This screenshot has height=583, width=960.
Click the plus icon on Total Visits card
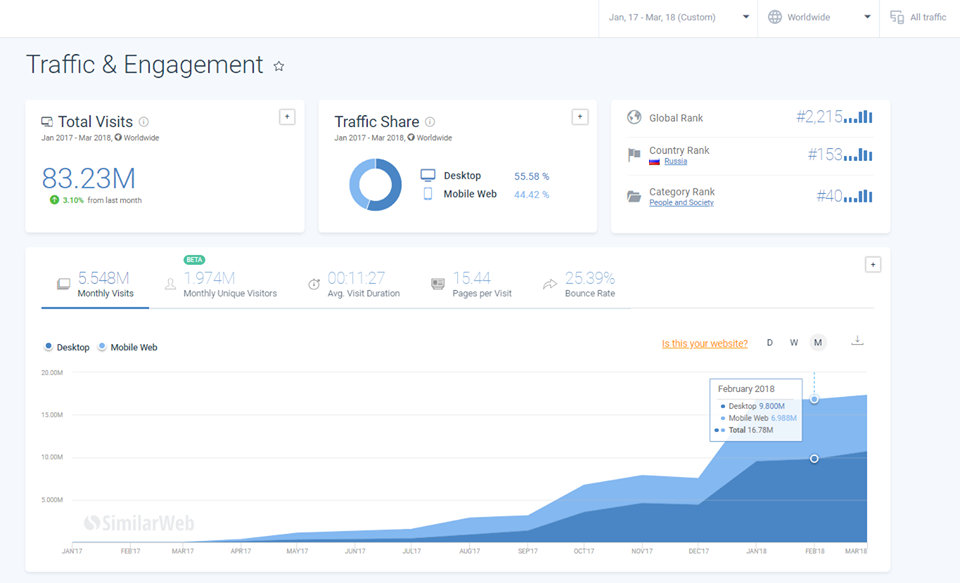click(287, 117)
